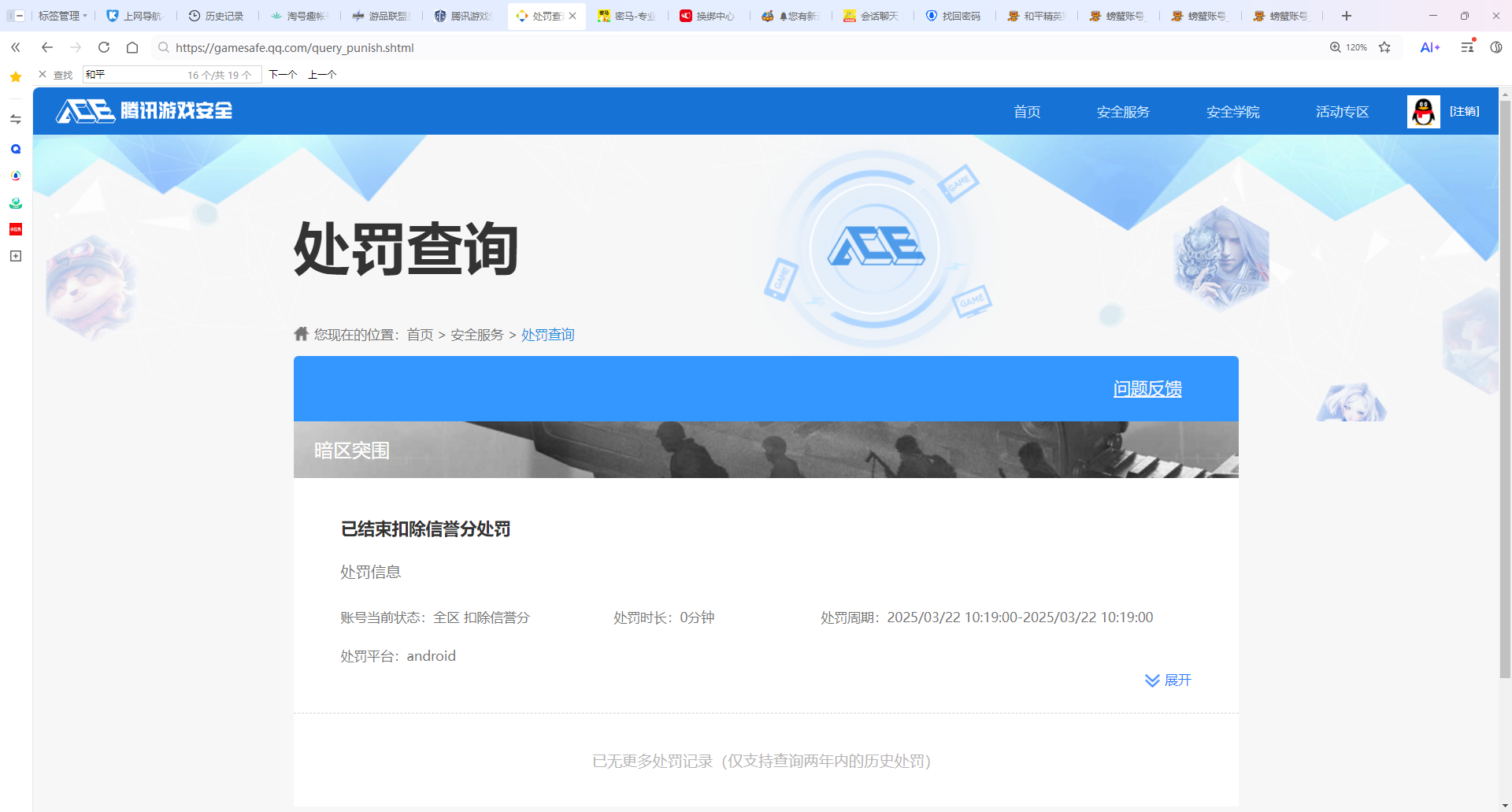Open the AI+ assistant icon
1512x812 pixels.
(1429, 47)
